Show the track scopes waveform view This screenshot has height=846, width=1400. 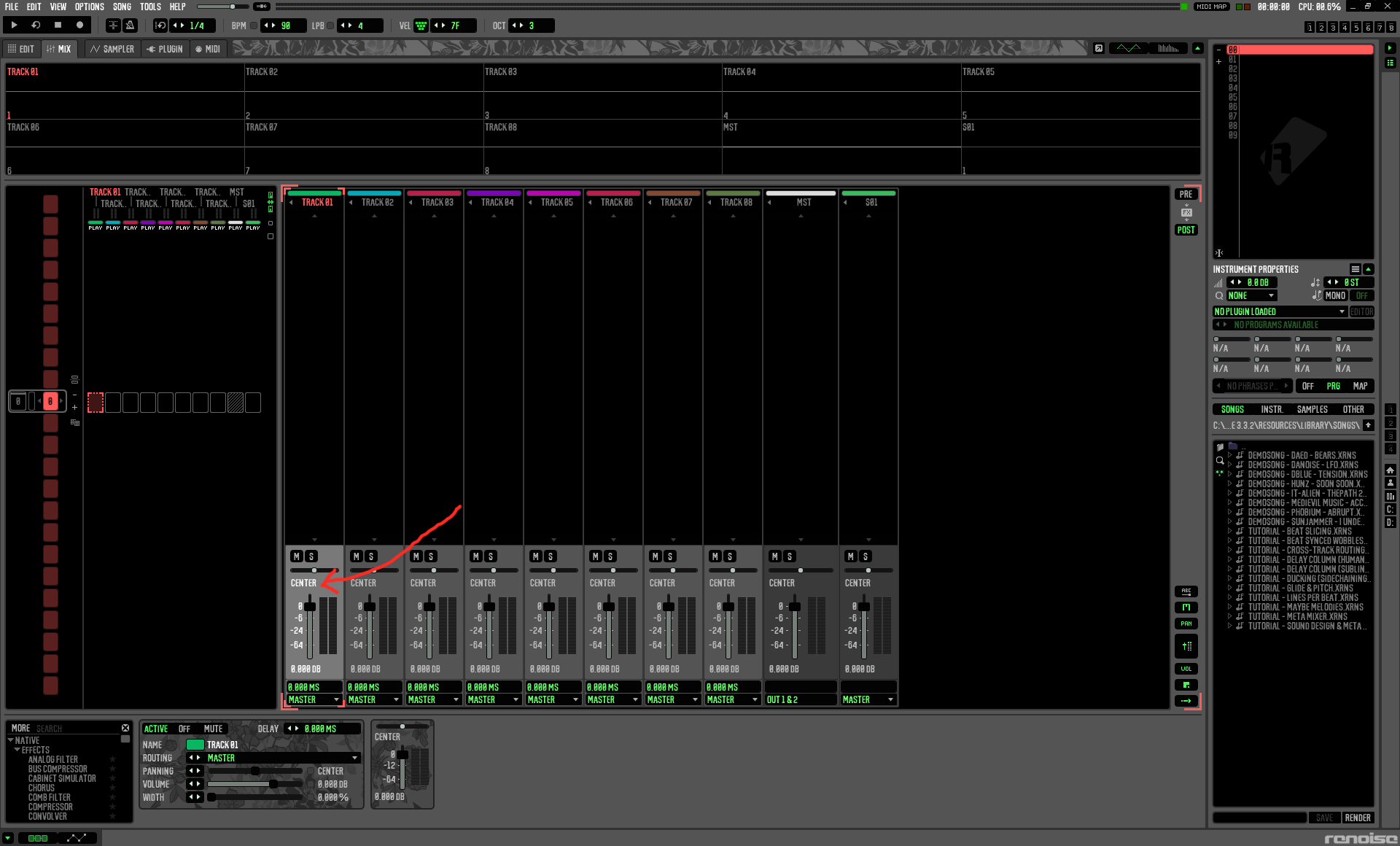(1128, 48)
